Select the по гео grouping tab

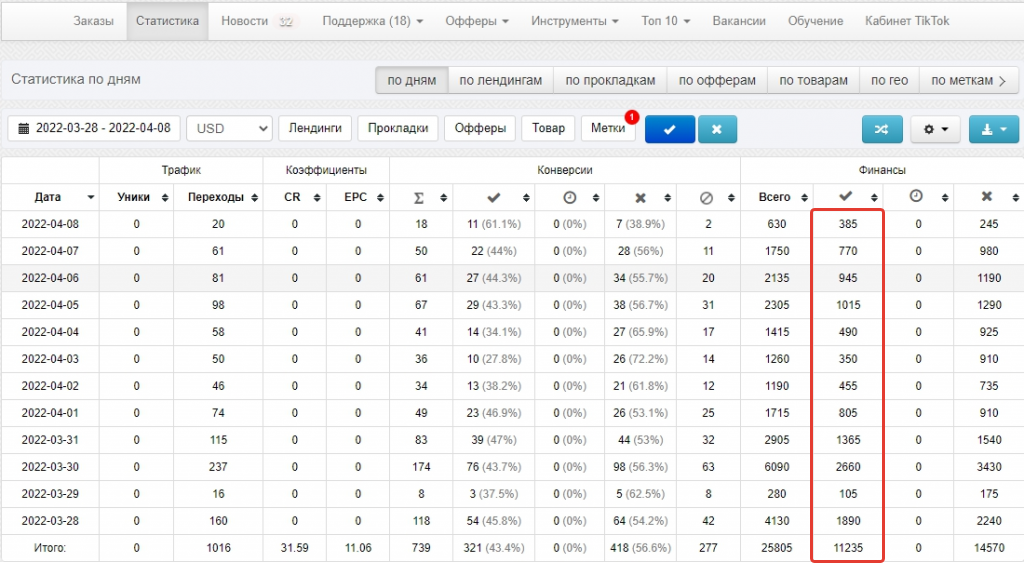click(889, 80)
